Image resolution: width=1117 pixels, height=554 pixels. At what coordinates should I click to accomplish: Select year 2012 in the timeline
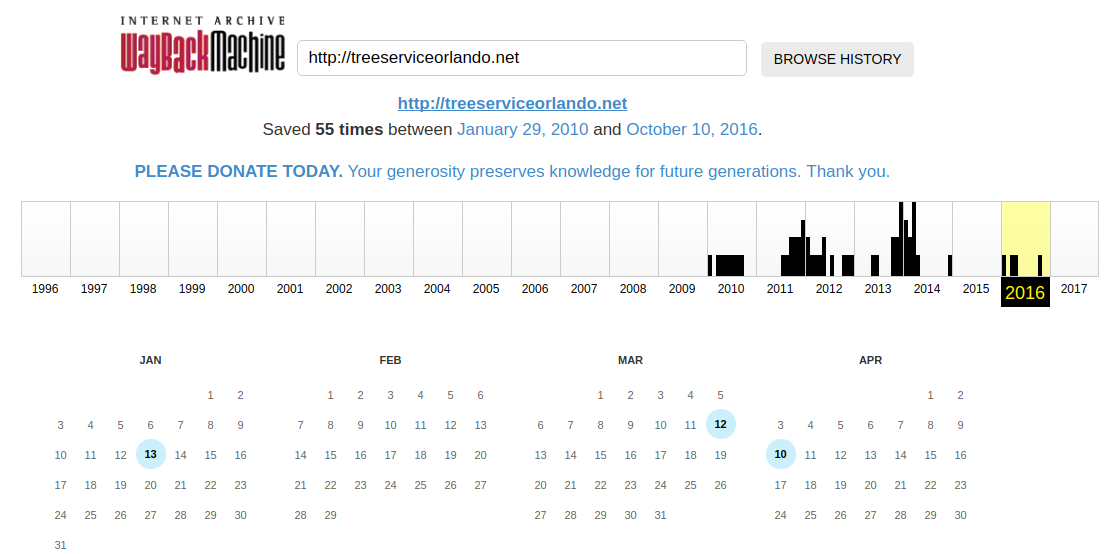[829, 288]
